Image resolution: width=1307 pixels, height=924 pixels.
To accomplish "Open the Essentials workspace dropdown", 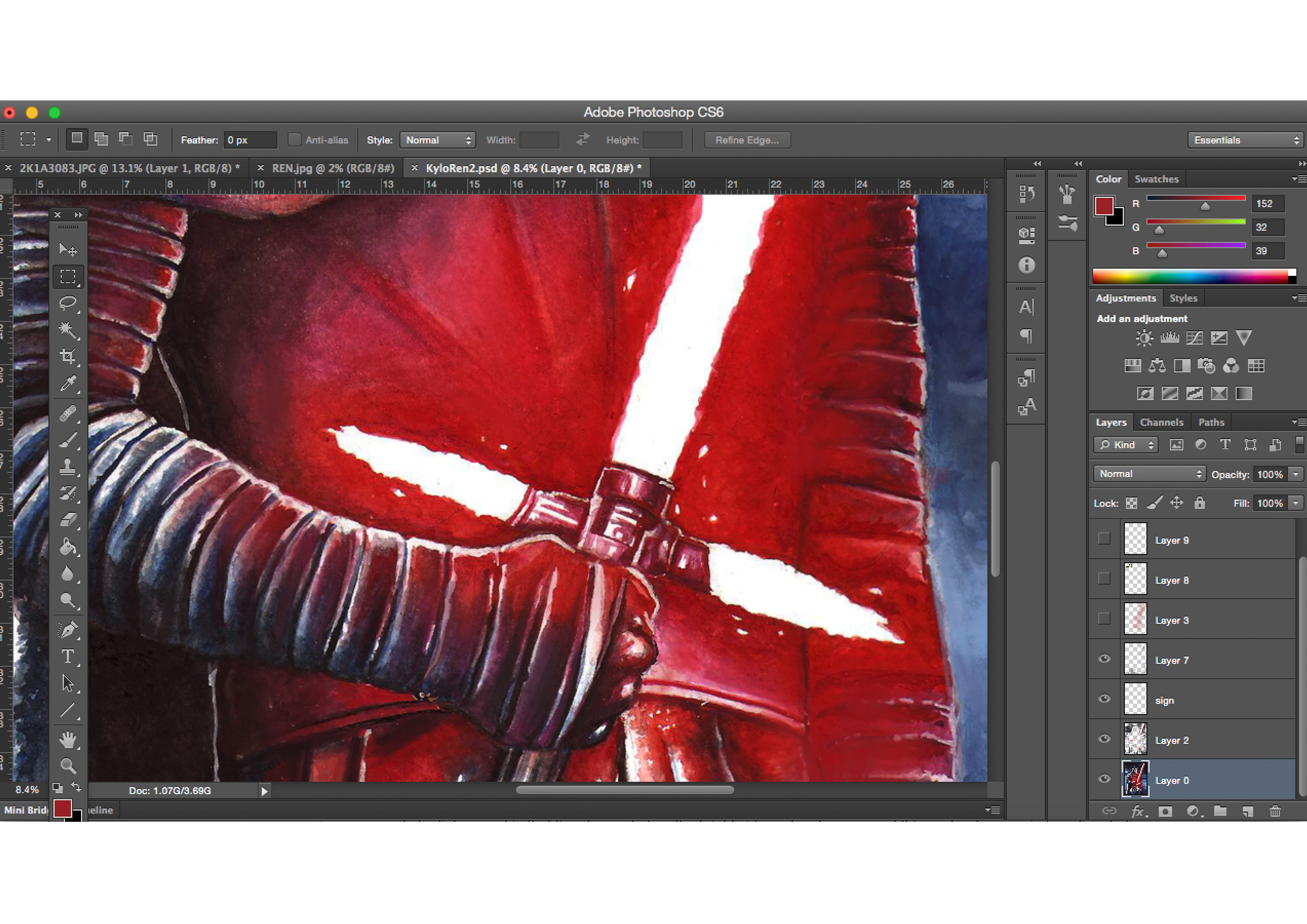I will tap(1245, 140).
